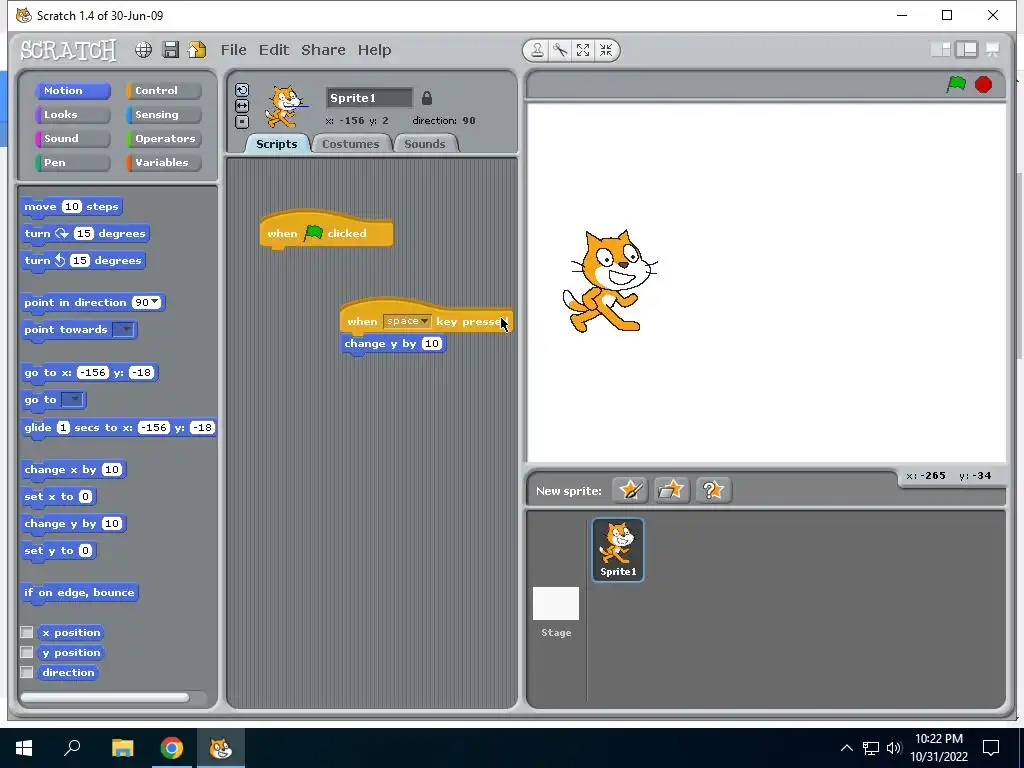Image resolution: width=1024 pixels, height=768 pixels.
Task: Select the Motion block category
Action: point(72,91)
